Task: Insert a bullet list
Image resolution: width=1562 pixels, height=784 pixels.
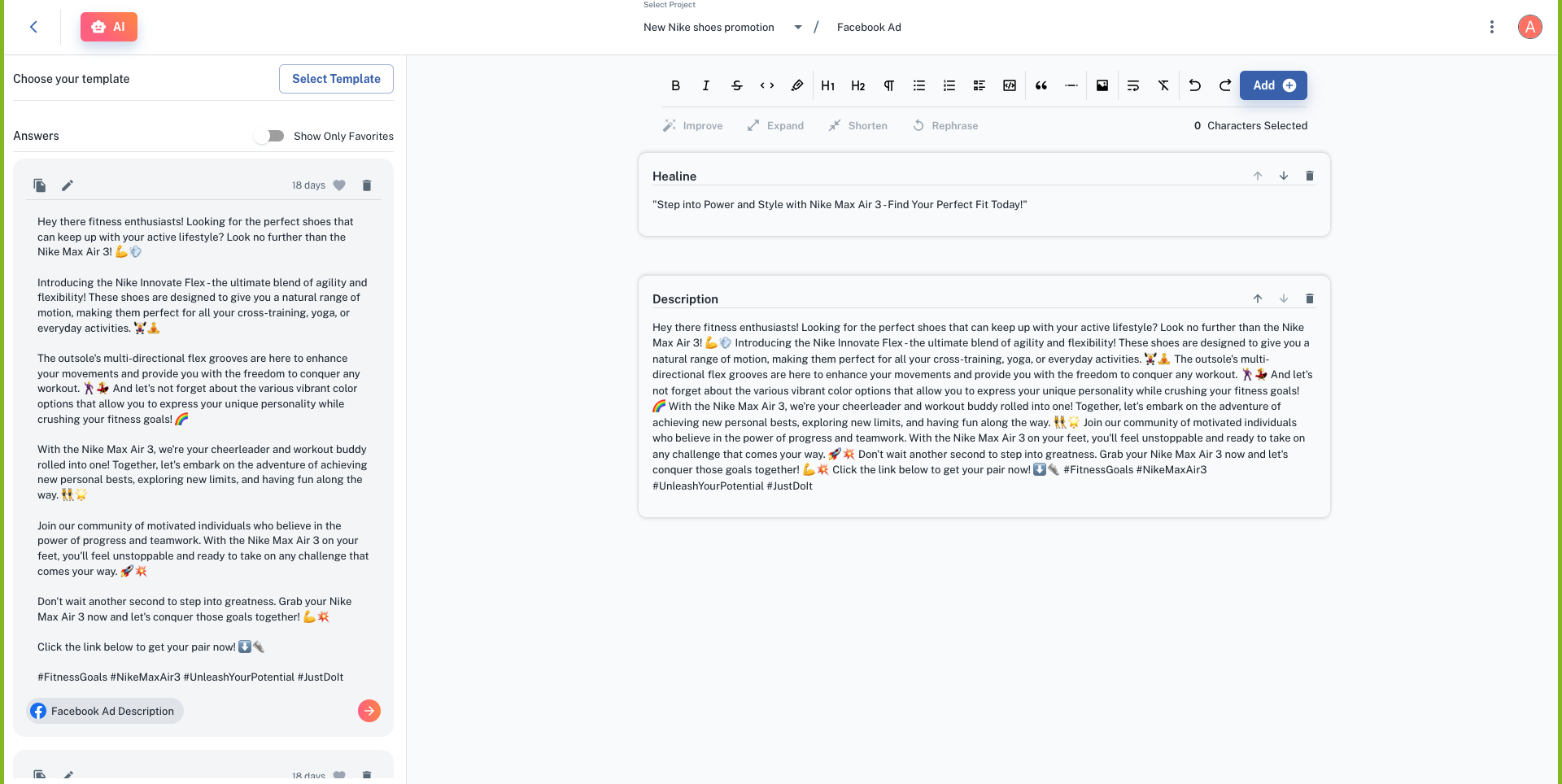Action: [x=918, y=85]
